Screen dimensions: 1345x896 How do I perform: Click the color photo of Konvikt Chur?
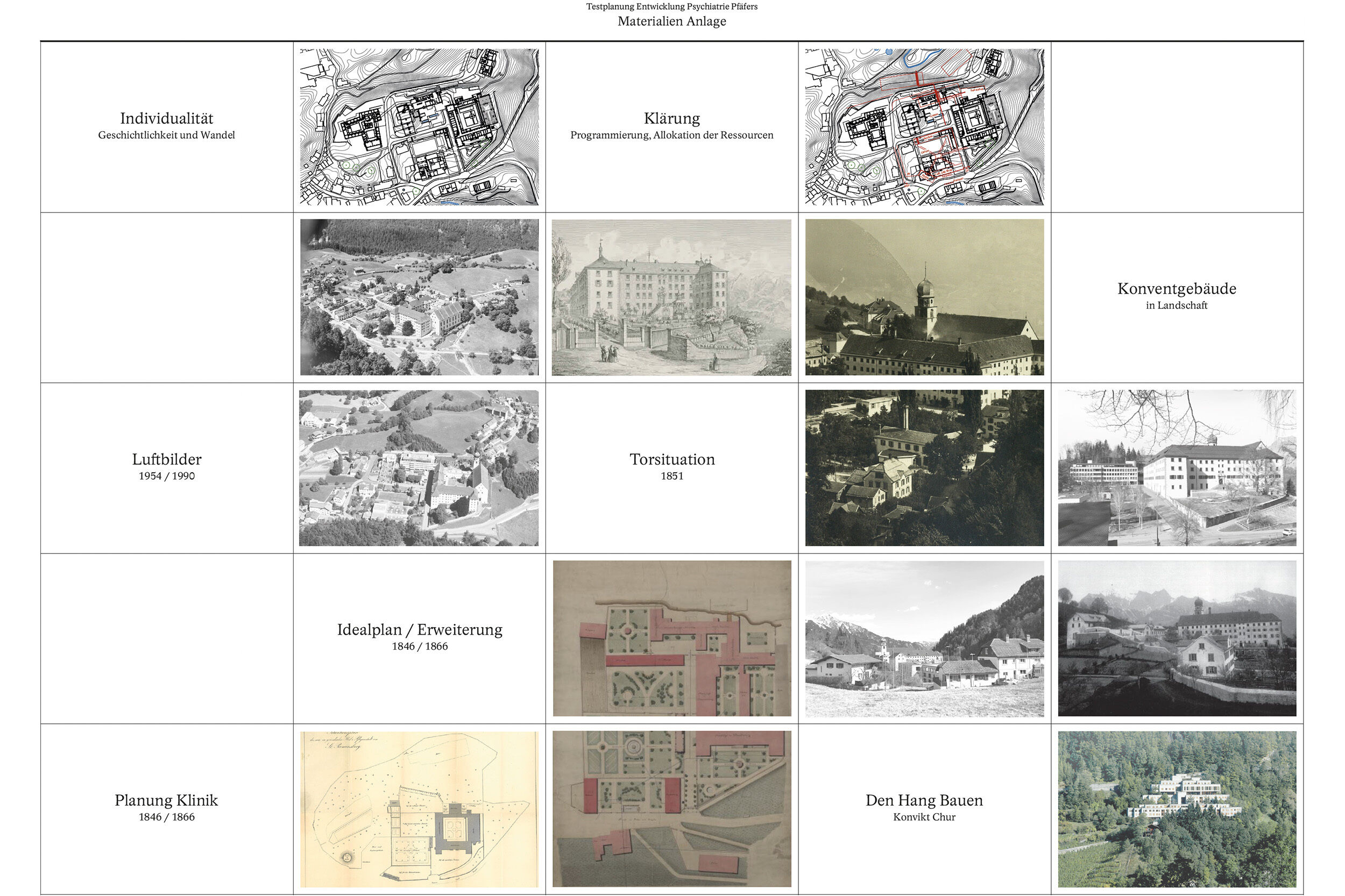click(1177, 808)
